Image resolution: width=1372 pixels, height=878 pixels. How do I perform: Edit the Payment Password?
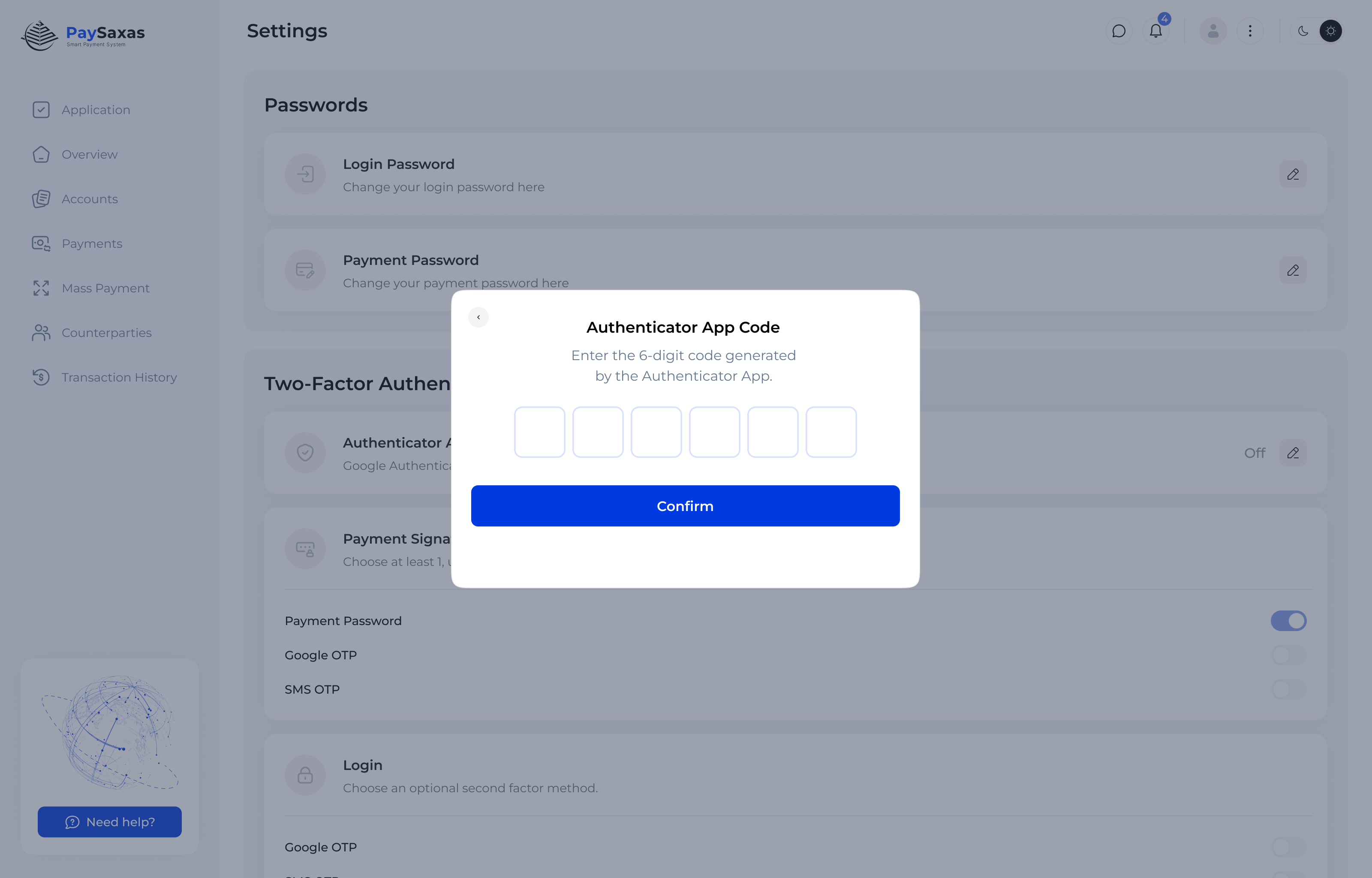1292,270
